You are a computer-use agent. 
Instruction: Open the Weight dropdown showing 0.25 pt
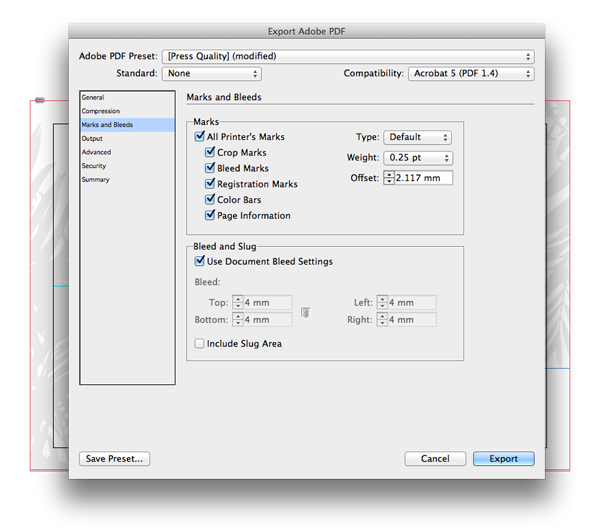click(418, 158)
